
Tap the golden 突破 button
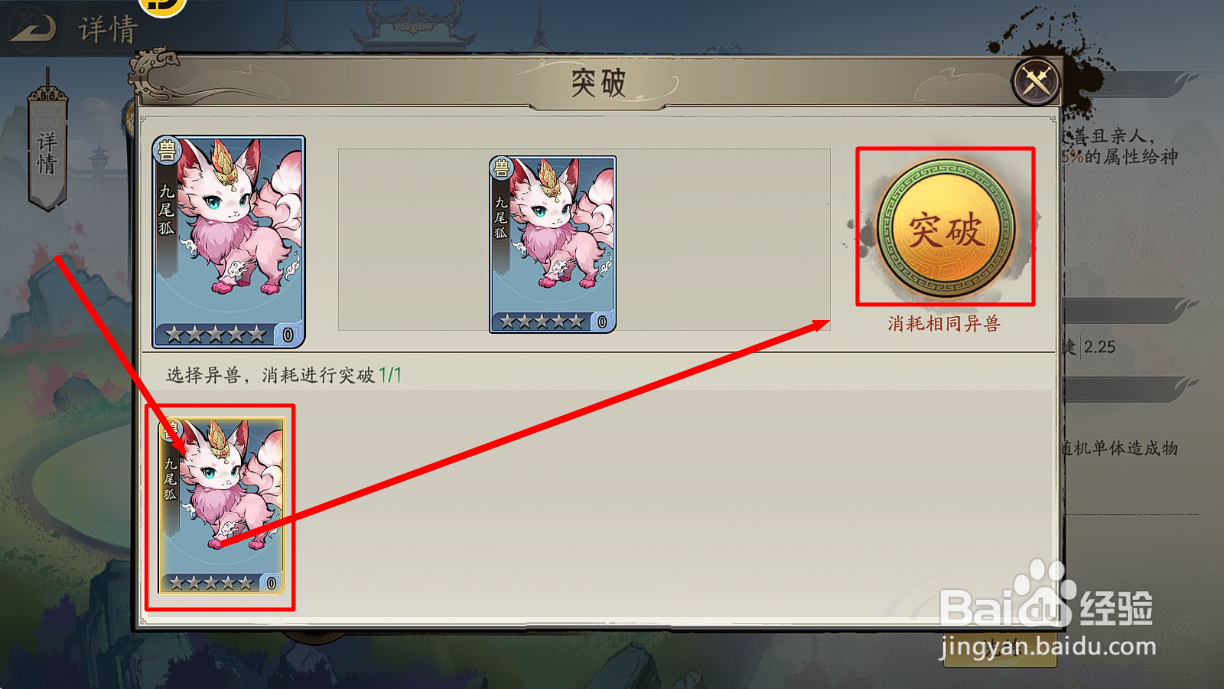click(945, 228)
